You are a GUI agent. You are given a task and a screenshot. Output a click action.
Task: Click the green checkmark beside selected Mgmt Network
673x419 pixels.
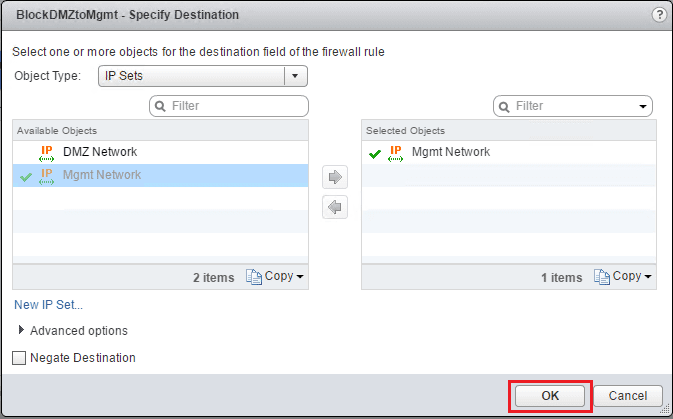374,153
